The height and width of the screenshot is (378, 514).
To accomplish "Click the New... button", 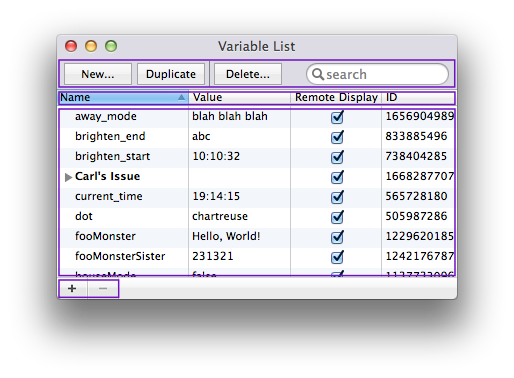I will point(98,74).
